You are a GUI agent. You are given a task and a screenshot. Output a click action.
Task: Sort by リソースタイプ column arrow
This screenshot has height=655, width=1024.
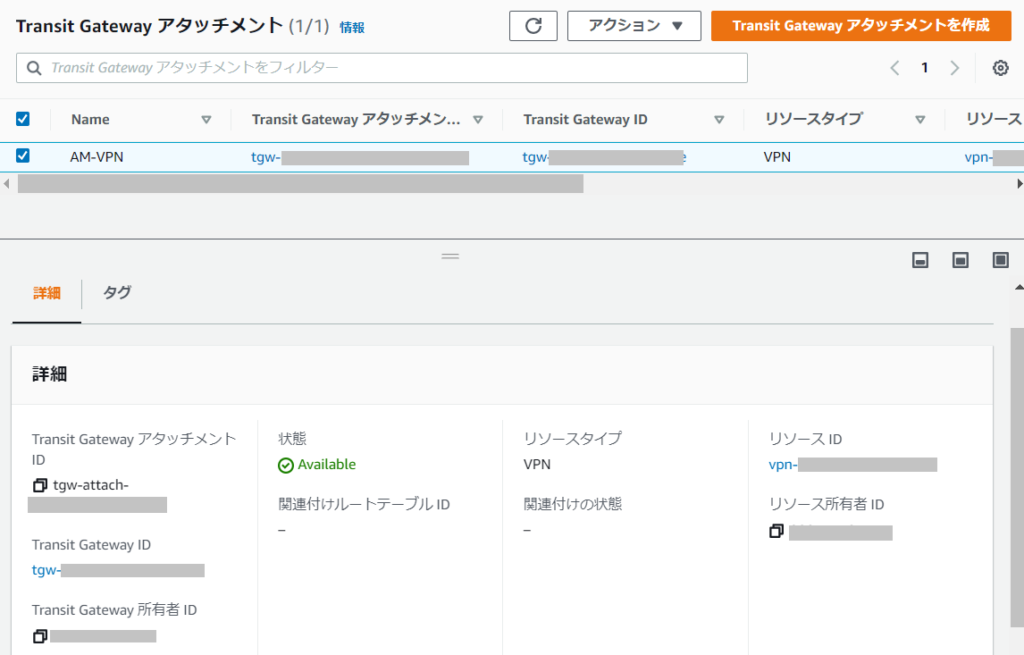(x=920, y=120)
